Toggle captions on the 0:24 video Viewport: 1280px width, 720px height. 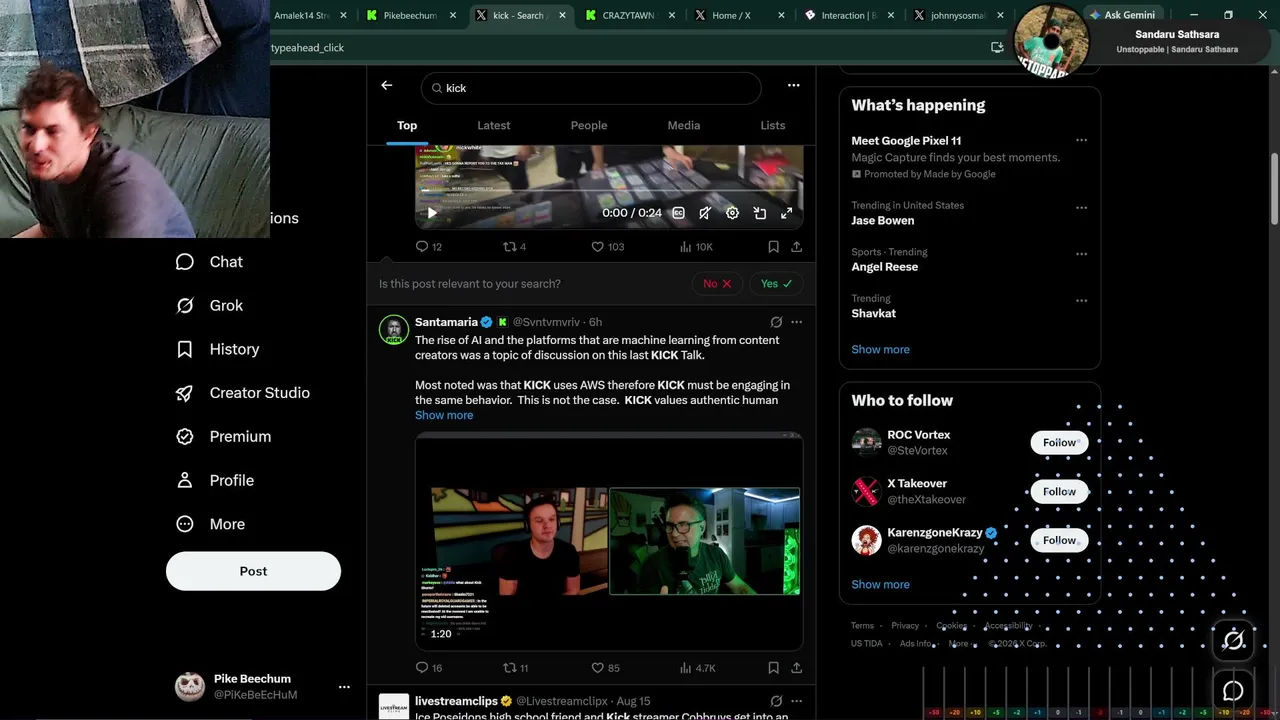pyautogui.click(x=678, y=213)
